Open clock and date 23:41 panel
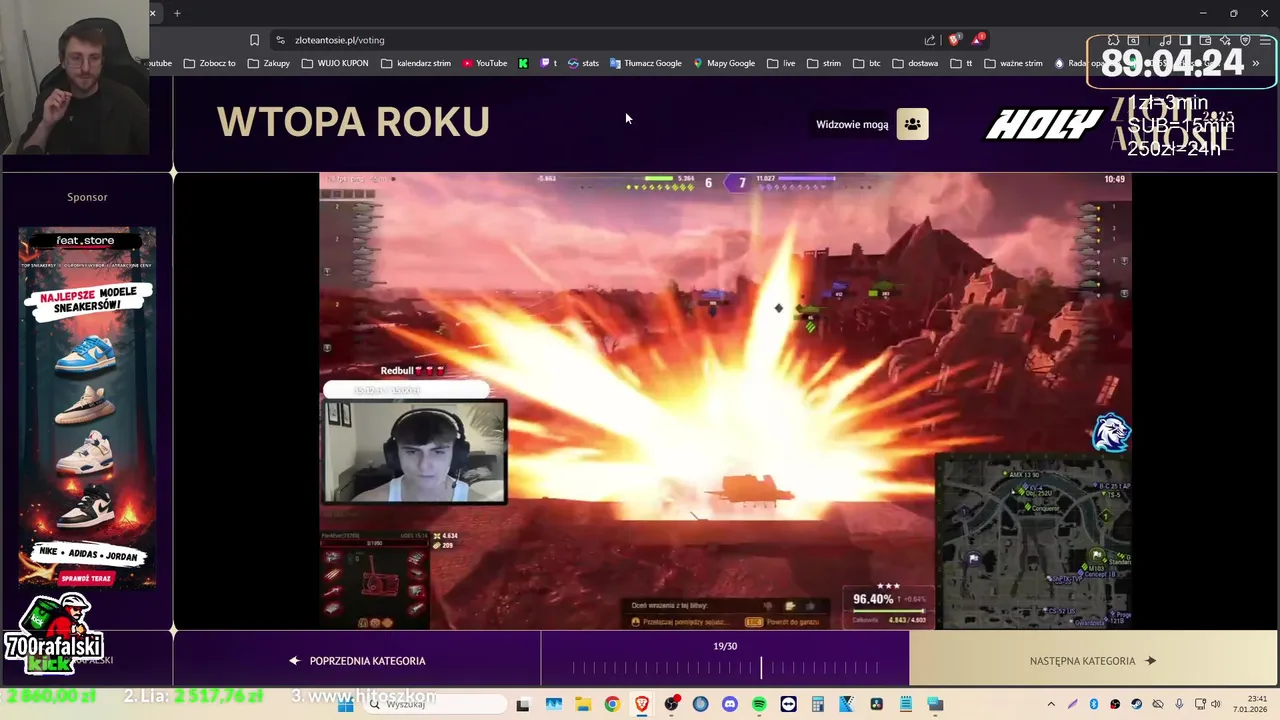Viewport: 1280px width, 720px height. [1250, 704]
